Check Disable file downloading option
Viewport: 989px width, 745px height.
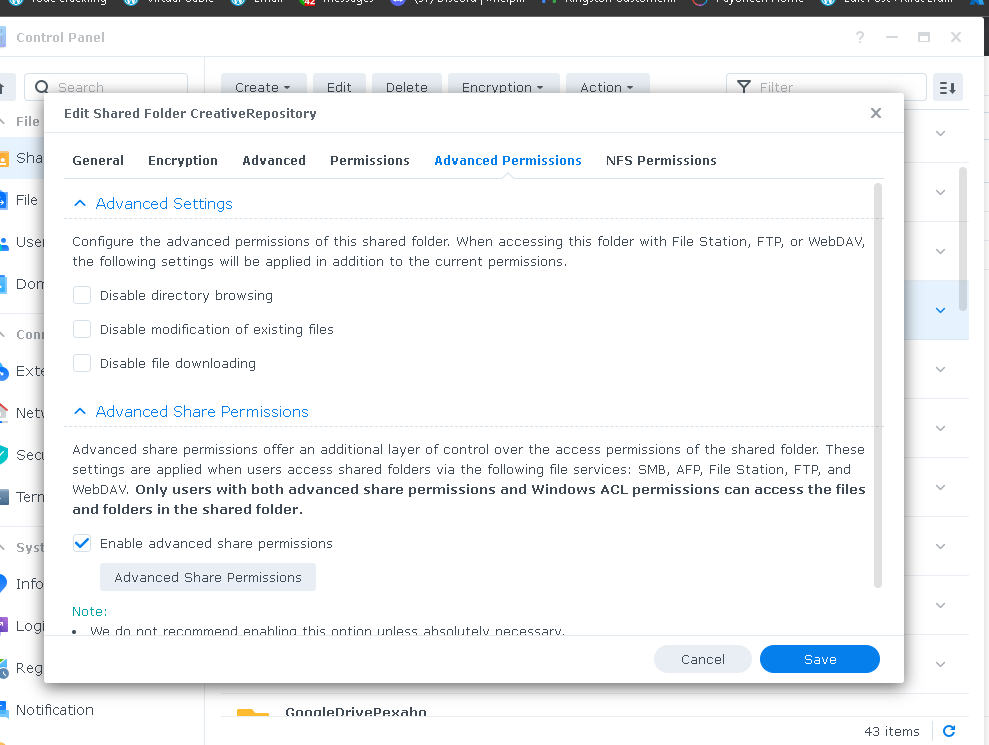coord(82,363)
